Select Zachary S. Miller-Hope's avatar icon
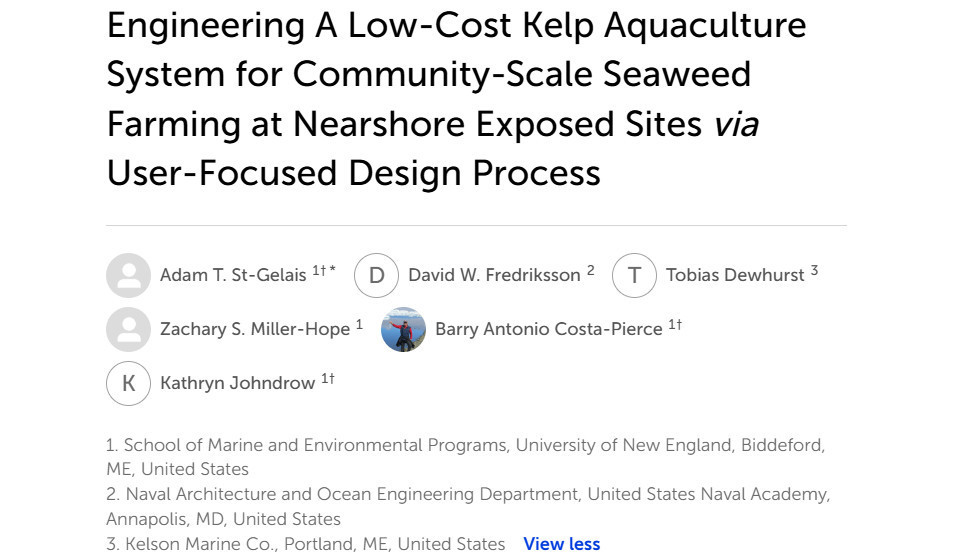 (x=129, y=329)
